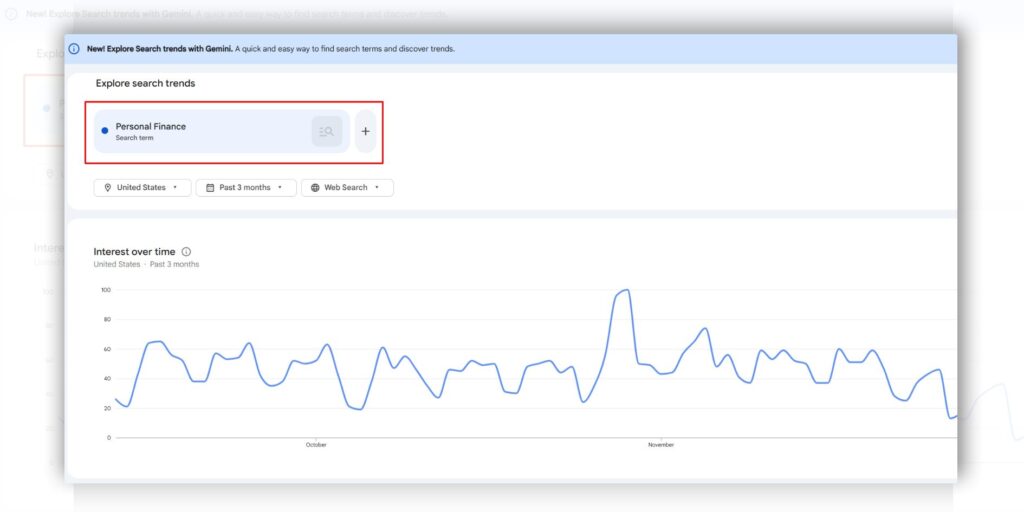1024x512 pixels.
Task: Click the 100 value on the y-axis
Action: coord(106,290)
